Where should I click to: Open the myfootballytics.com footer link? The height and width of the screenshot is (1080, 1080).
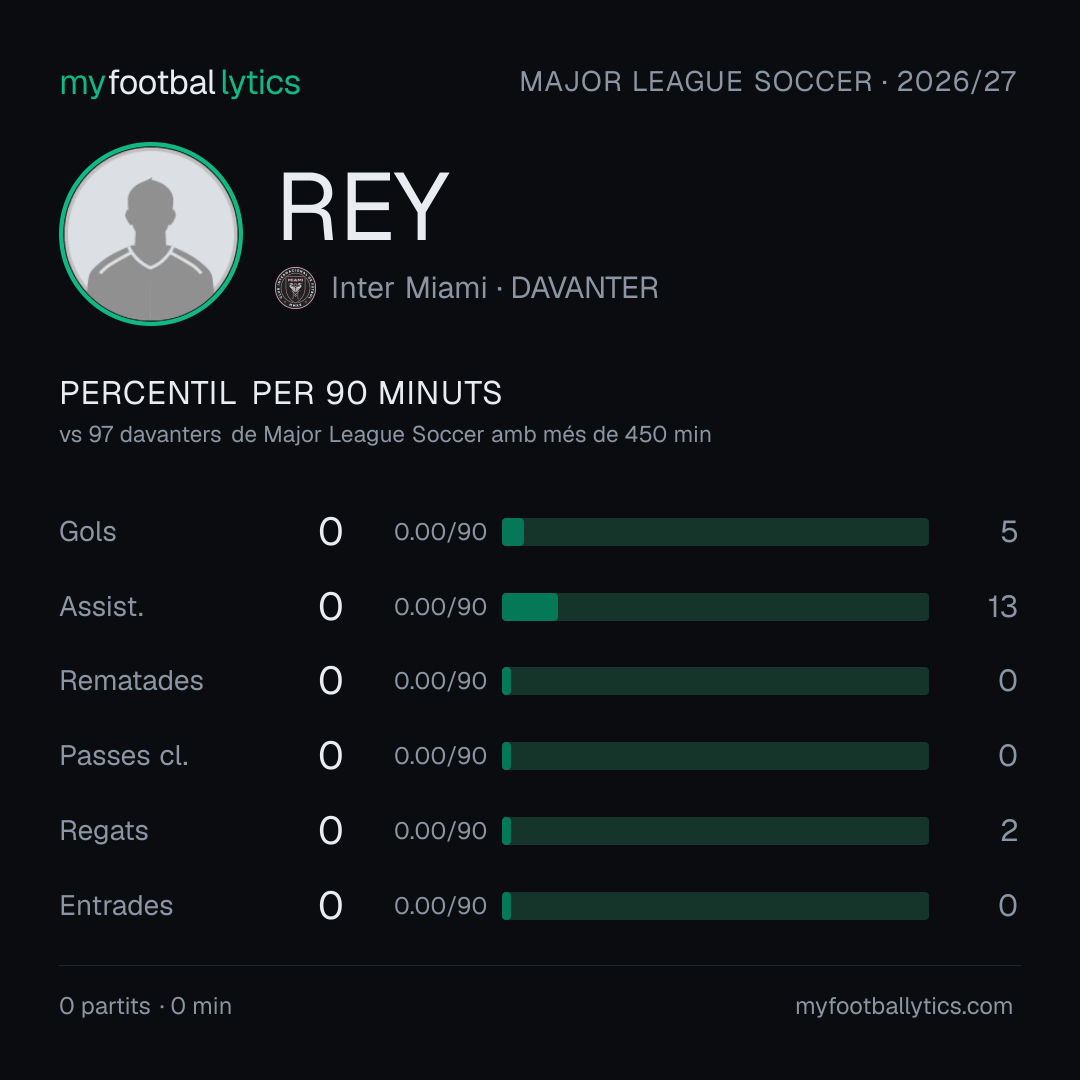click(x=904, y=1006)
